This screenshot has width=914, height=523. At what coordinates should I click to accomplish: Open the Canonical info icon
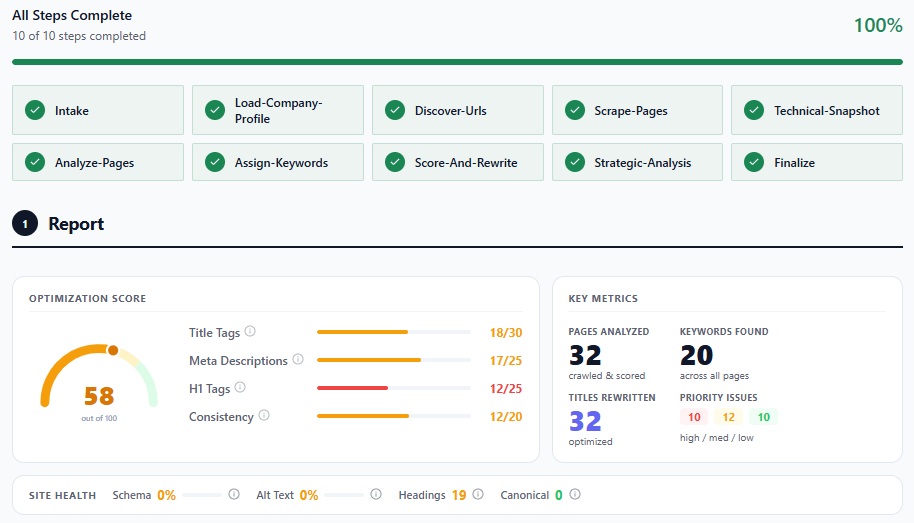(x=575, y=494)
